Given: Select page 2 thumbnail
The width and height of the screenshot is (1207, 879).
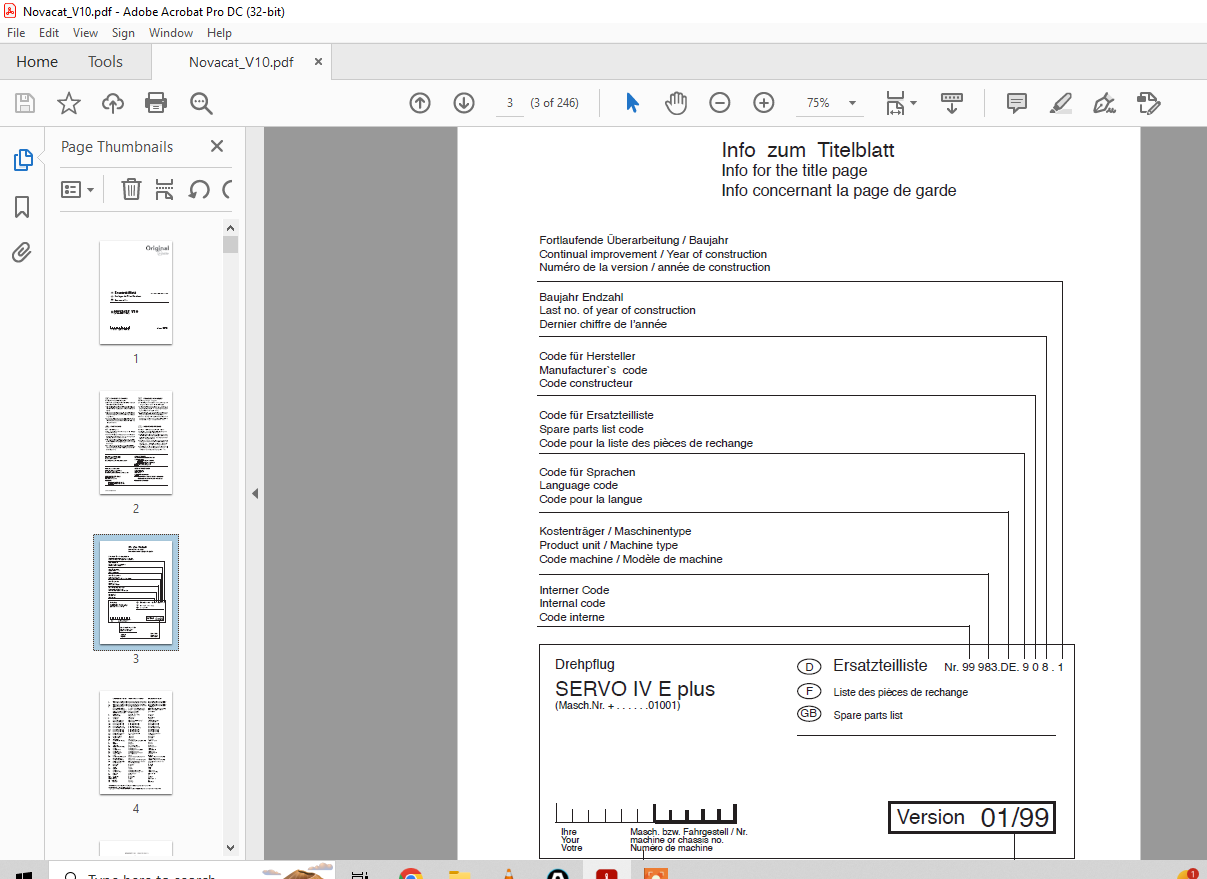Looking at the screenshot, I should [x=136, y=443].
